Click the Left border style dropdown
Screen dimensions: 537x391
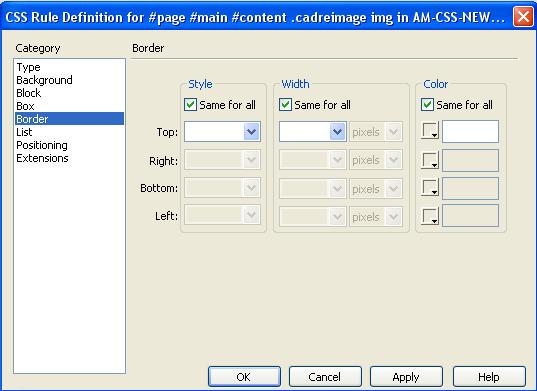pos(222,216)
